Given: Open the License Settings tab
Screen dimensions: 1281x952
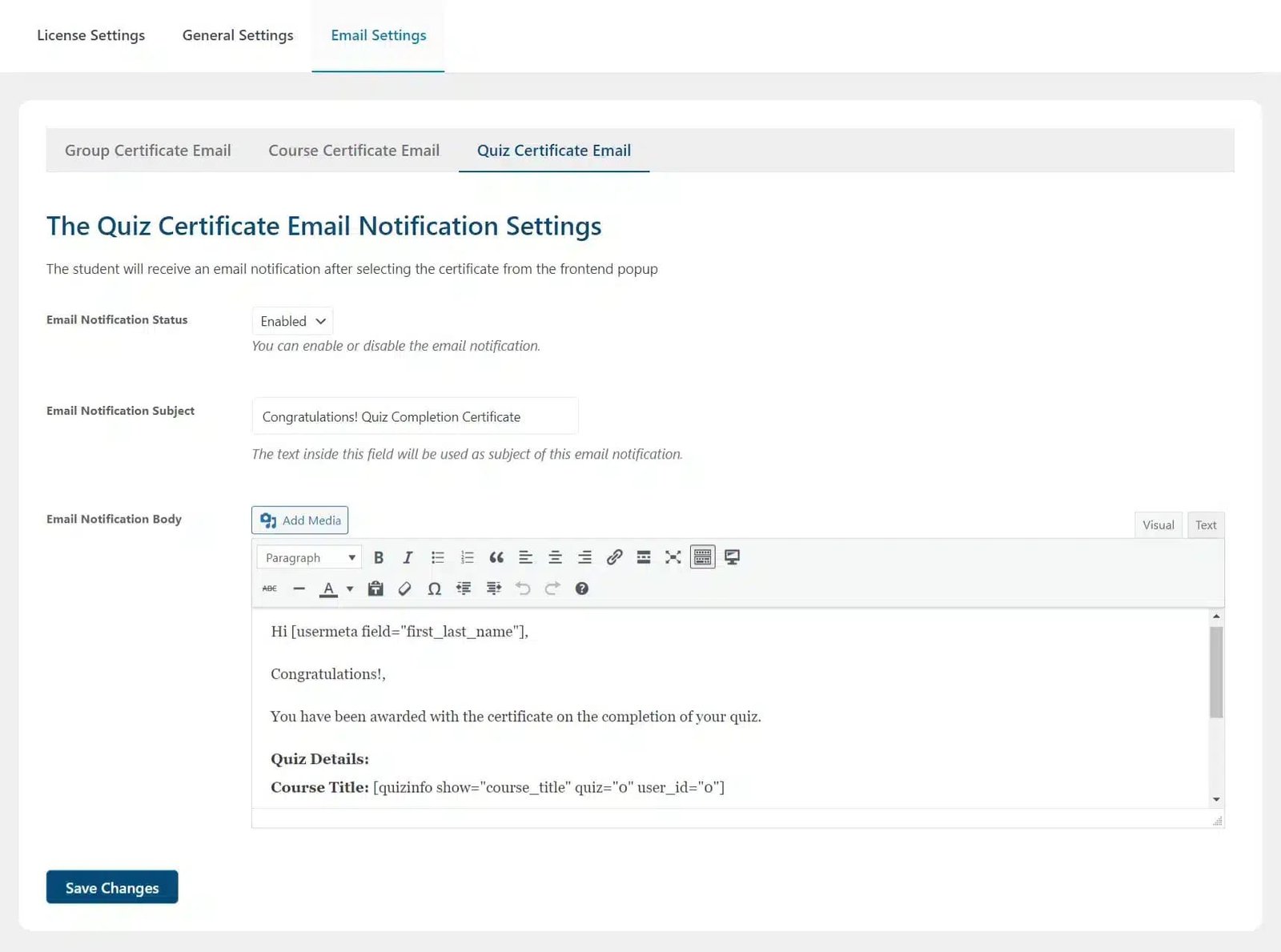Looking at the screenshot, I should pyautogui.click(x=91, y=35).
